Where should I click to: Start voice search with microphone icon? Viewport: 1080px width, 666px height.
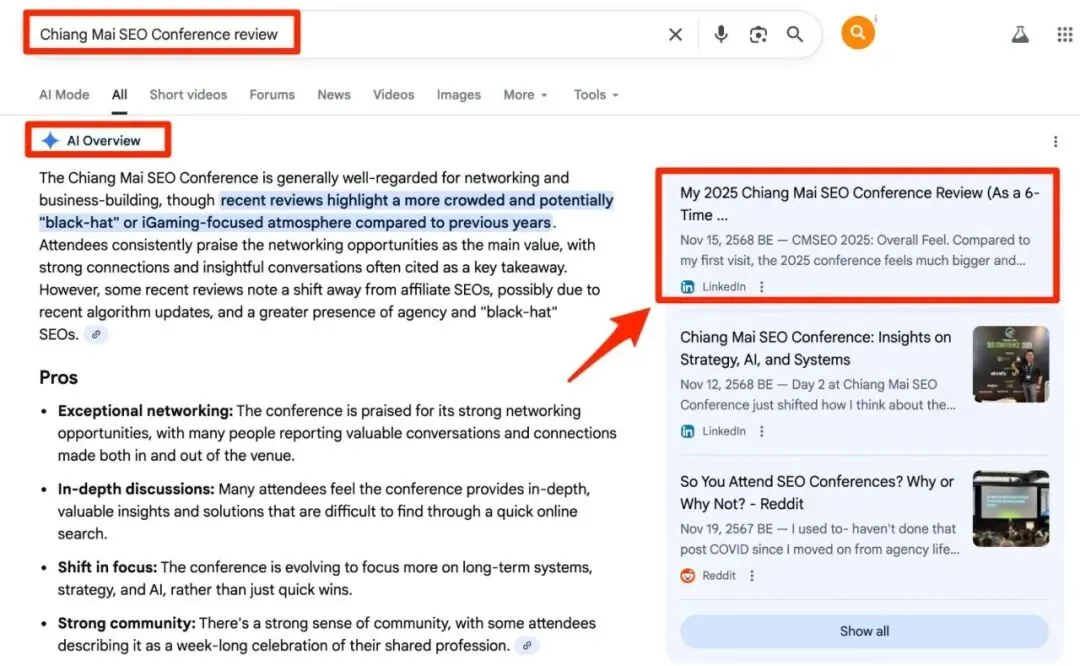[720, 35]
